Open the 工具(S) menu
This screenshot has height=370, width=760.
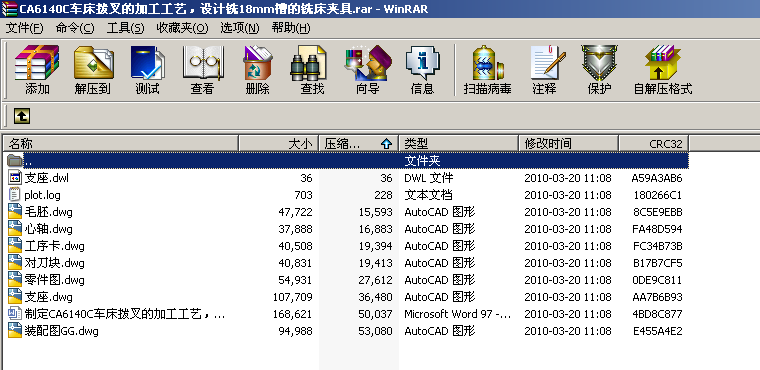(126, 28)
